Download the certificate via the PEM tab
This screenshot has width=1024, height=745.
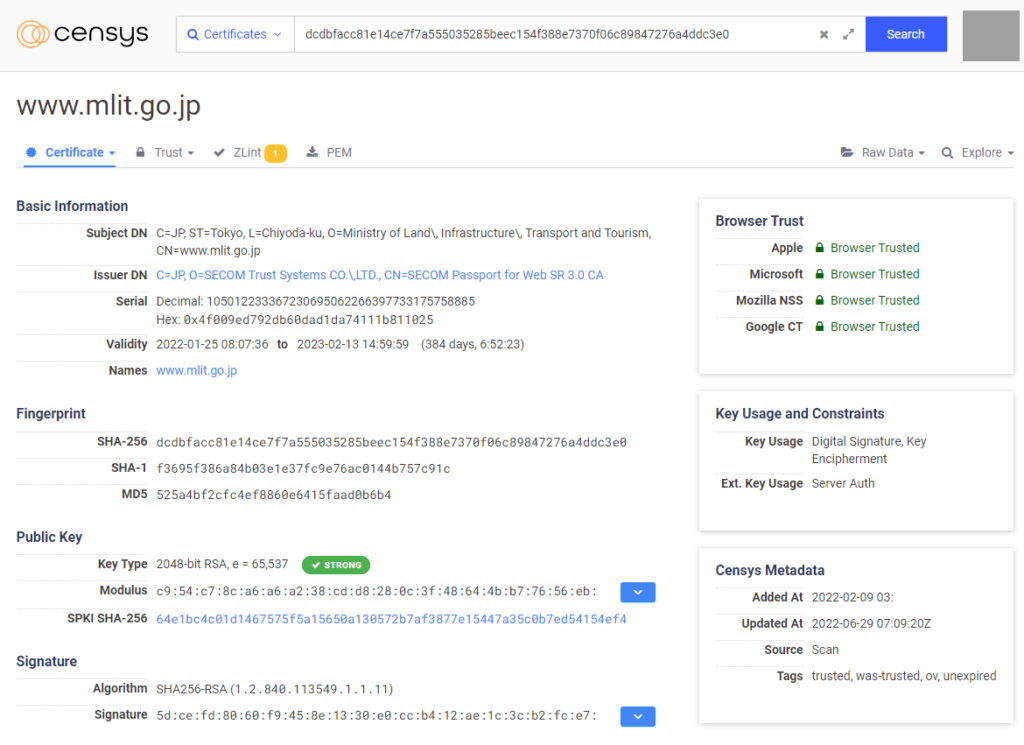coord(329,152)
